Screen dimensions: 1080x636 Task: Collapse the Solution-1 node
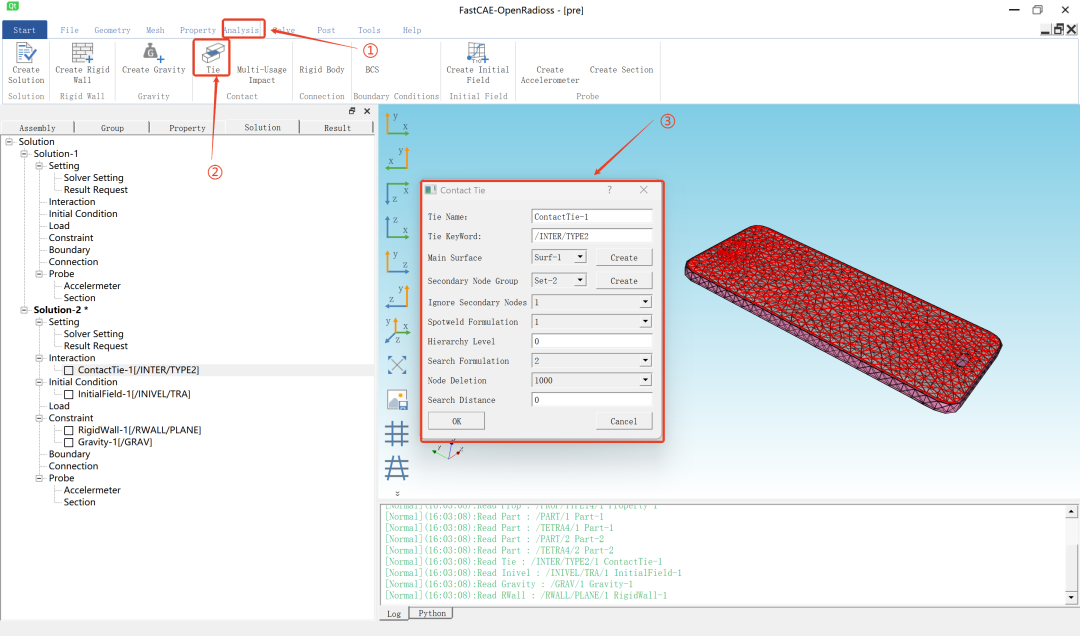click(24, 154)
